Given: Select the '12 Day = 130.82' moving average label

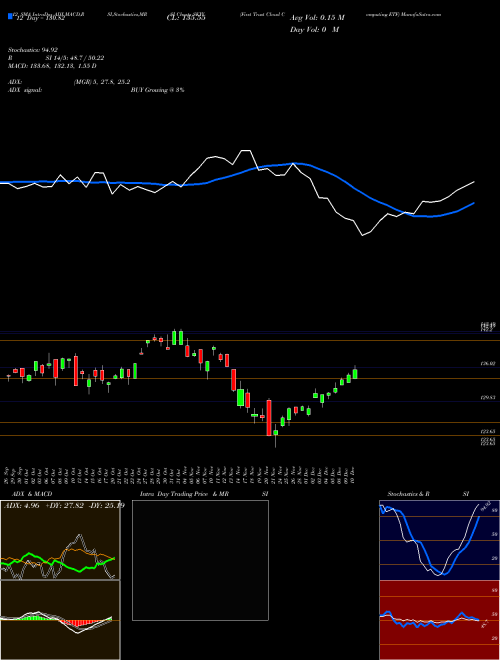Looking at the screenshot, I should (x=39, y=18).
